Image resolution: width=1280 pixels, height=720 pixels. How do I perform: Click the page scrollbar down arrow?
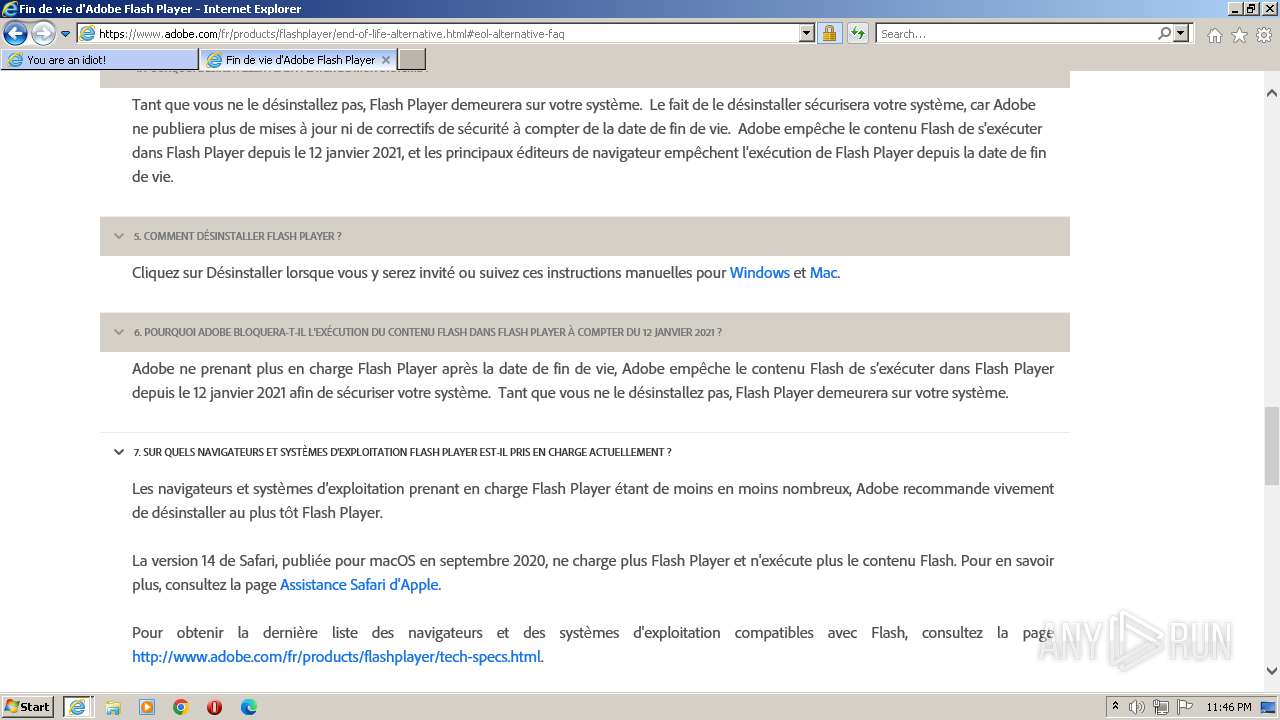tap(1271, 671)
